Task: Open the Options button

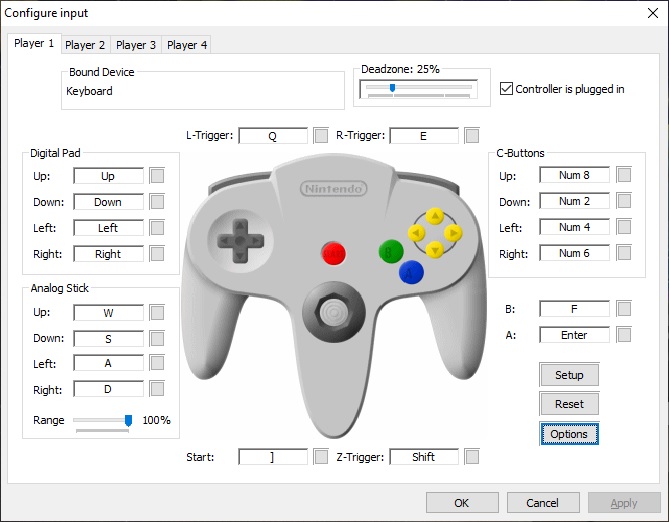Action: (x=569, y=434)
